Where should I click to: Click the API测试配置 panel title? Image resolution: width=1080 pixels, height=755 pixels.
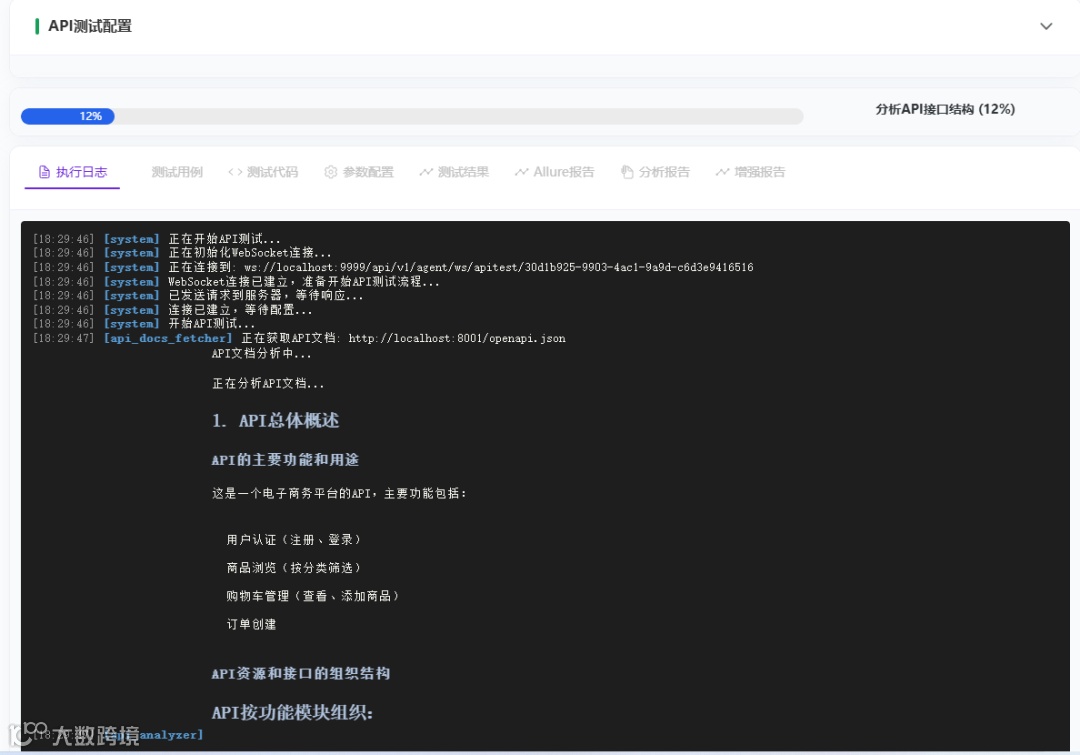(x=90, y=26)
